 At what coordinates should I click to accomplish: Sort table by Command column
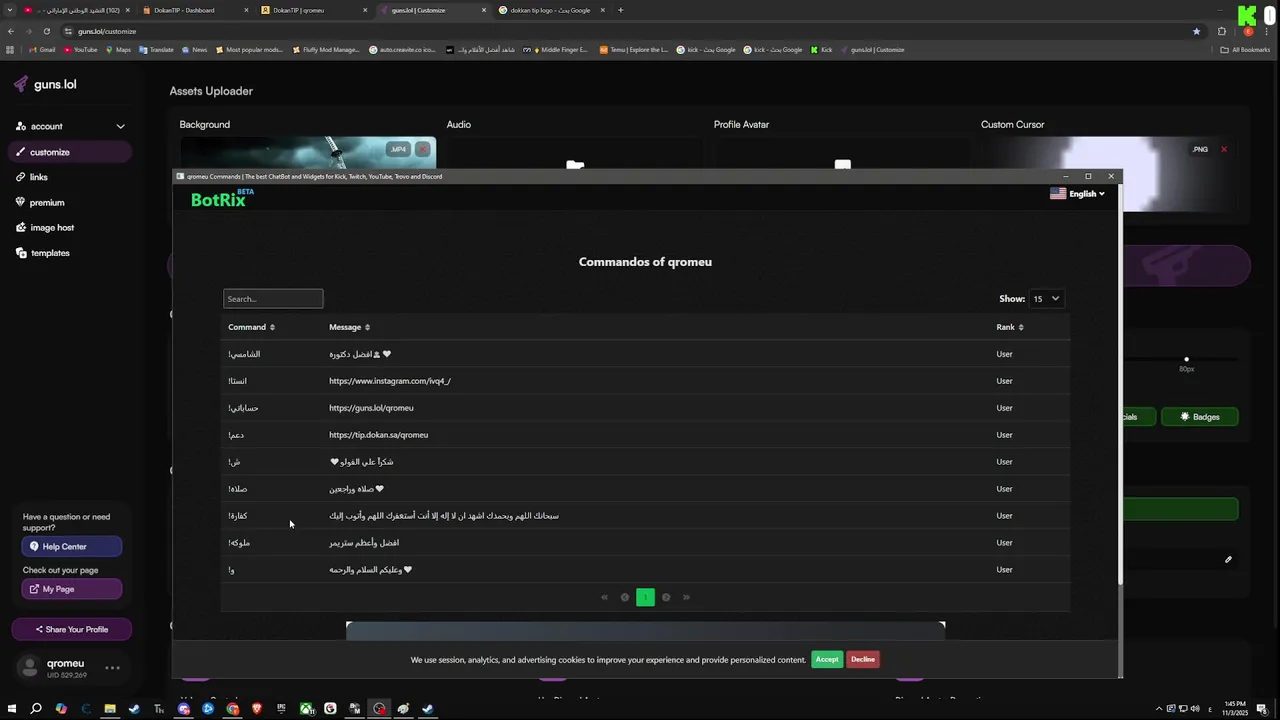(251, 327)
